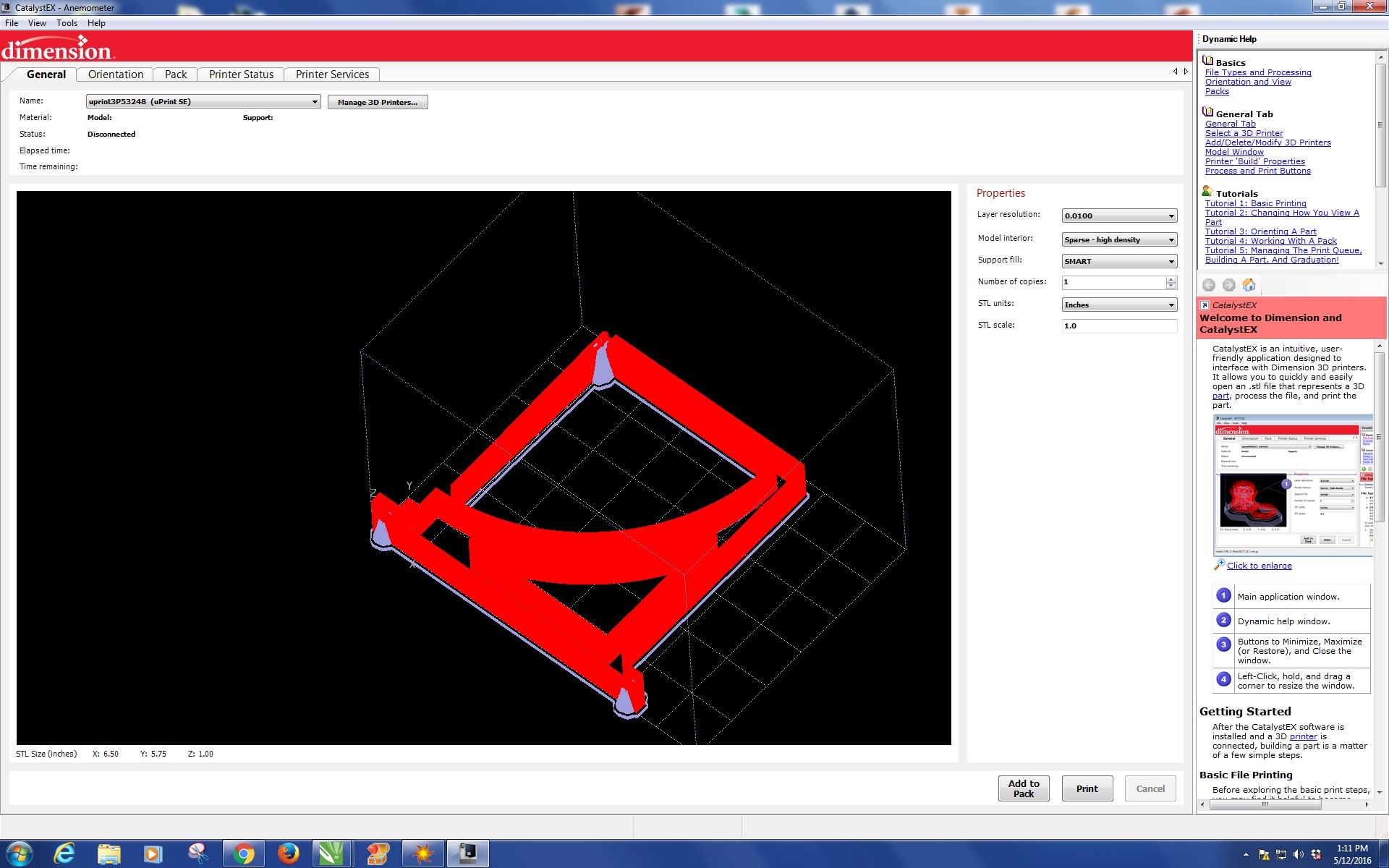The height and width of the screenshot is (868, 1389).
Task: Switch to the Printer Status tab
Action: 241,75
